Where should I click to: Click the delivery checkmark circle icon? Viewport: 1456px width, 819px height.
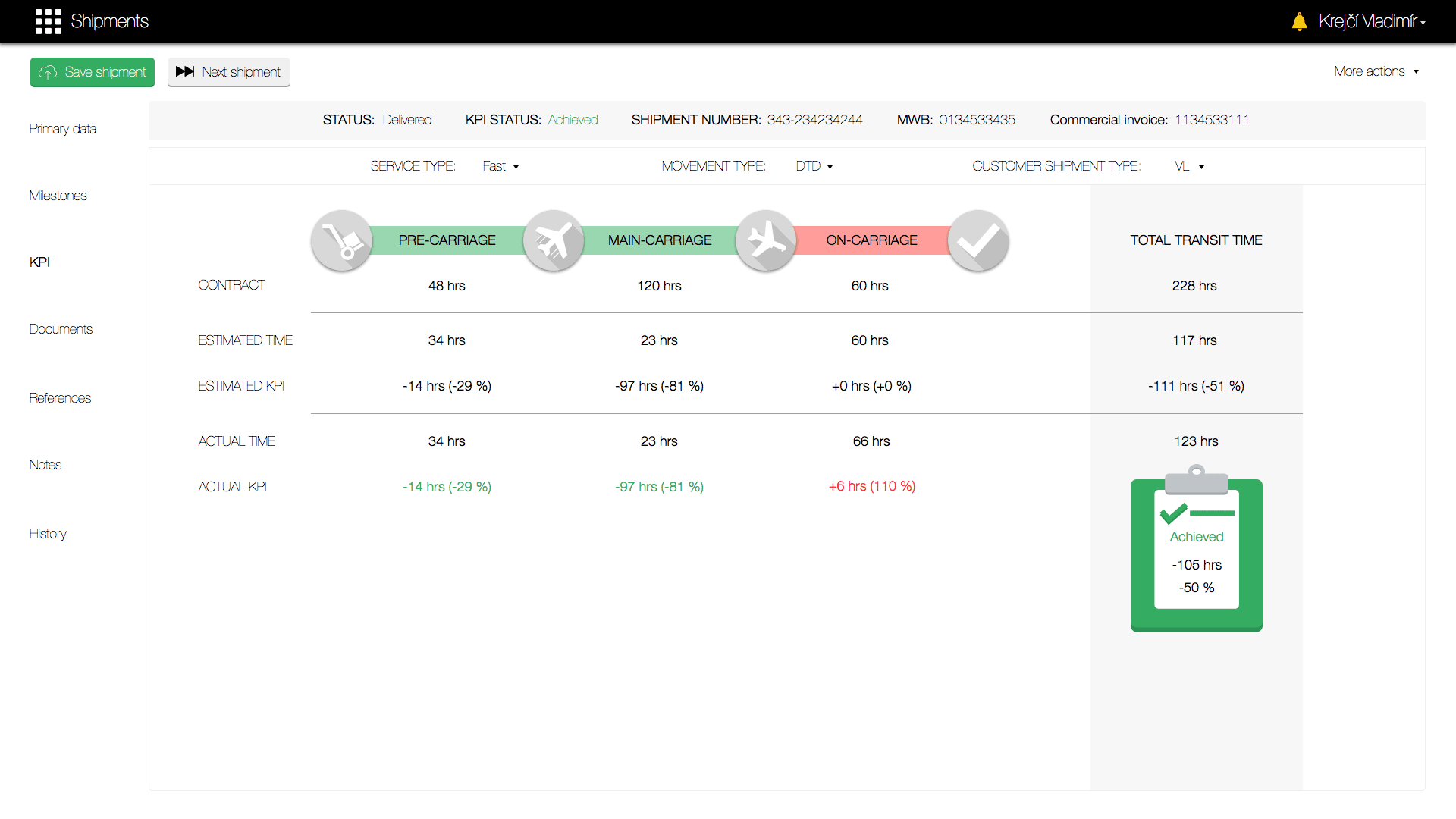(978, 240)
